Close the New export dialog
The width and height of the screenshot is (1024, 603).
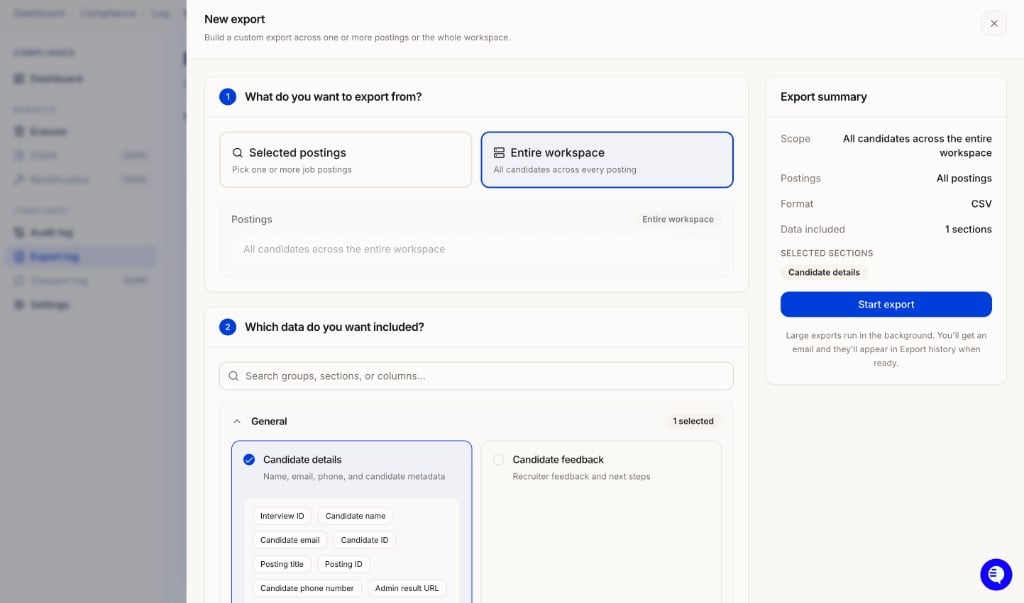pyautogui.click(x=993, y=24)
